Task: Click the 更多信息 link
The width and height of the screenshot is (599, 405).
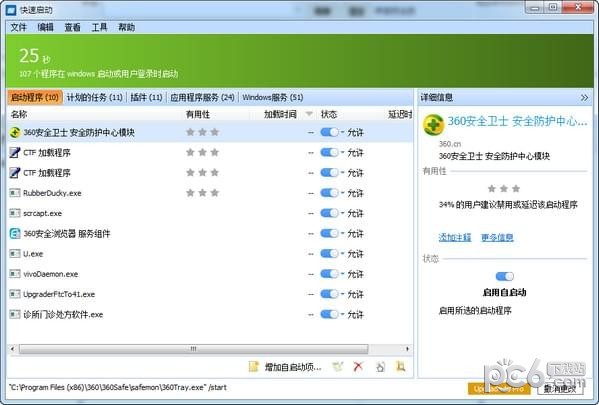Action: [497, 237]
